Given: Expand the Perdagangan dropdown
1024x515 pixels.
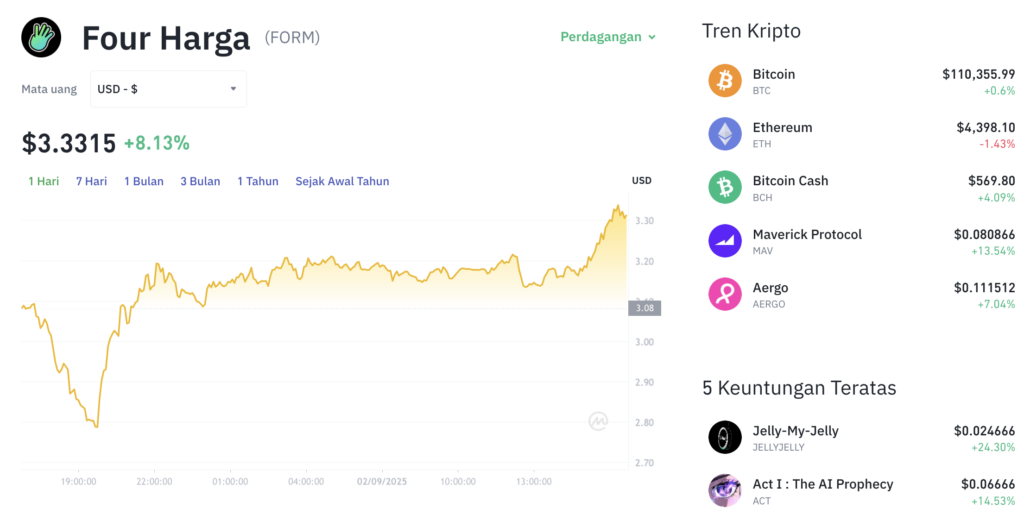Looking at the screenshot, I should 607,37.
